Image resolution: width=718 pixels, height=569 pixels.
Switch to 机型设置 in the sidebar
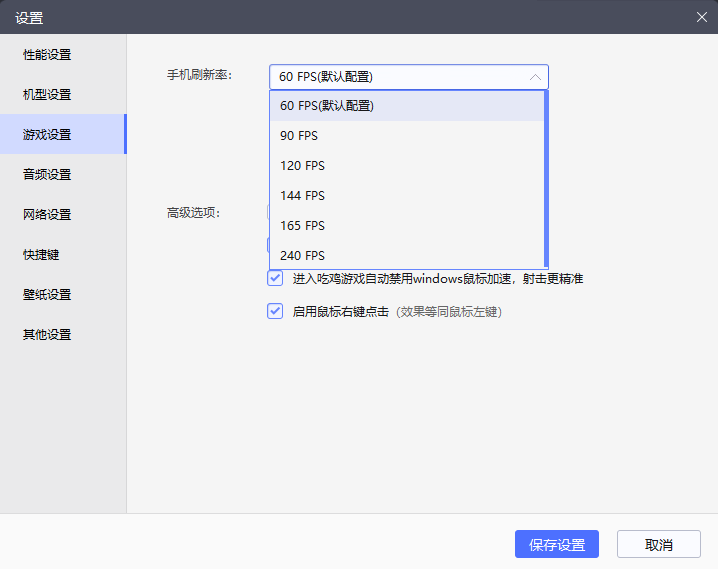[63, 94]
